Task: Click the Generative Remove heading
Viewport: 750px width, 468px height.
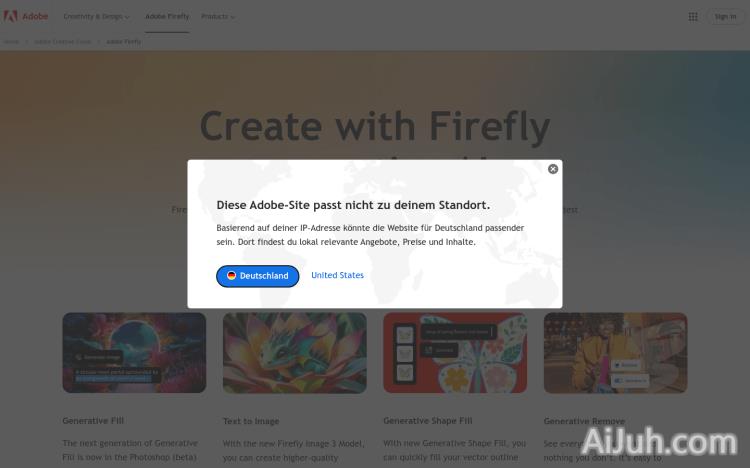Action: 584,421
